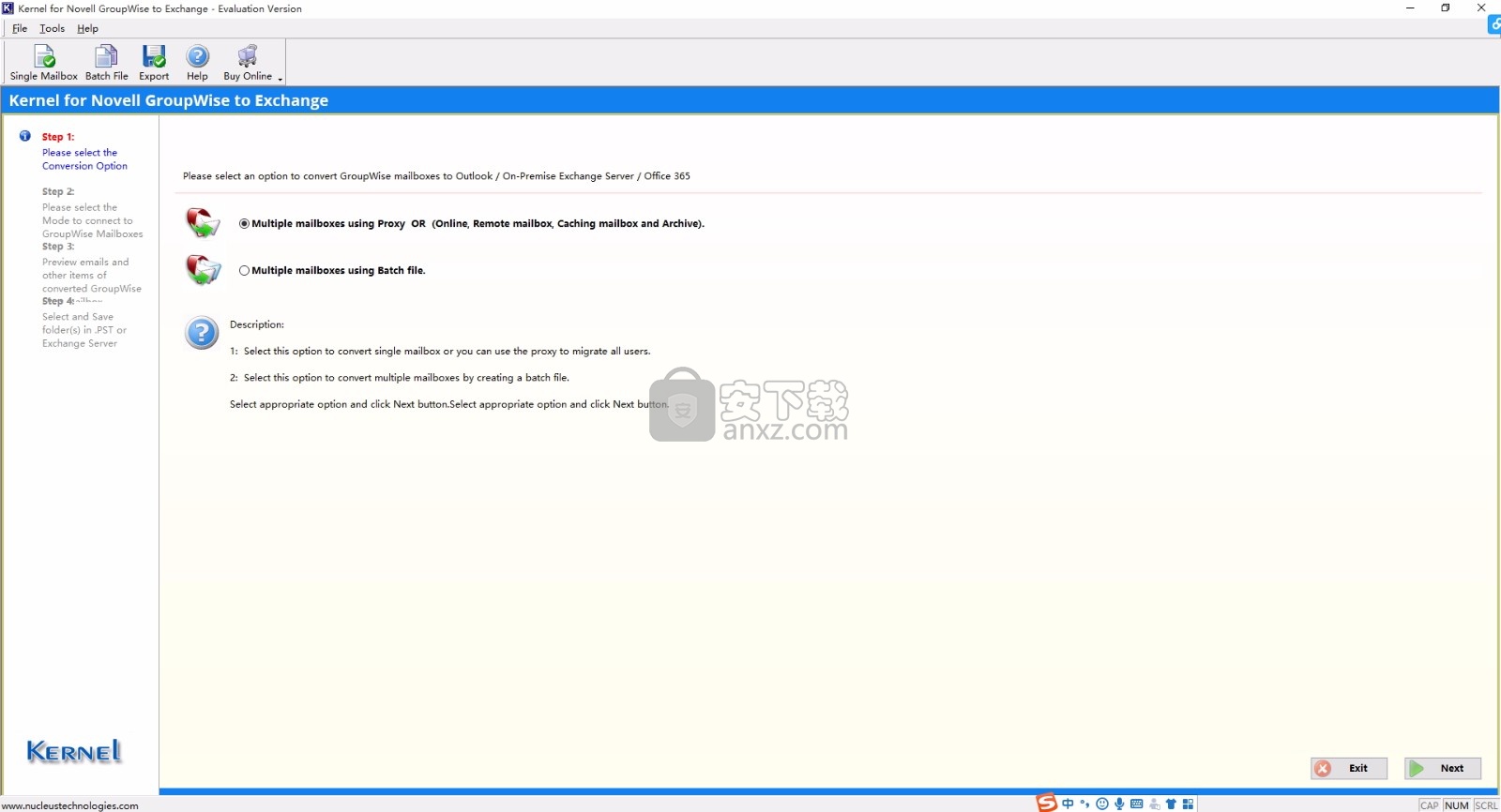The width and height of the screenshot is (1501, 812).
Task: Open the Help menu
Action: (x=87, y=28)
